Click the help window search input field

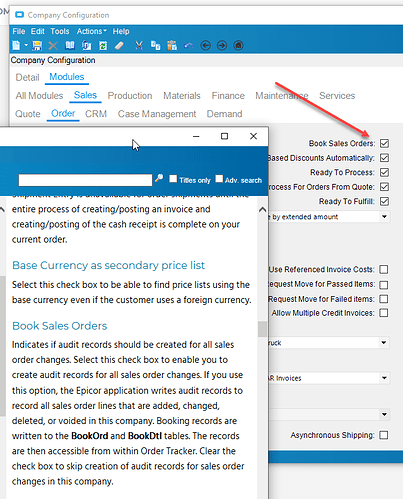tap(85, 180)
